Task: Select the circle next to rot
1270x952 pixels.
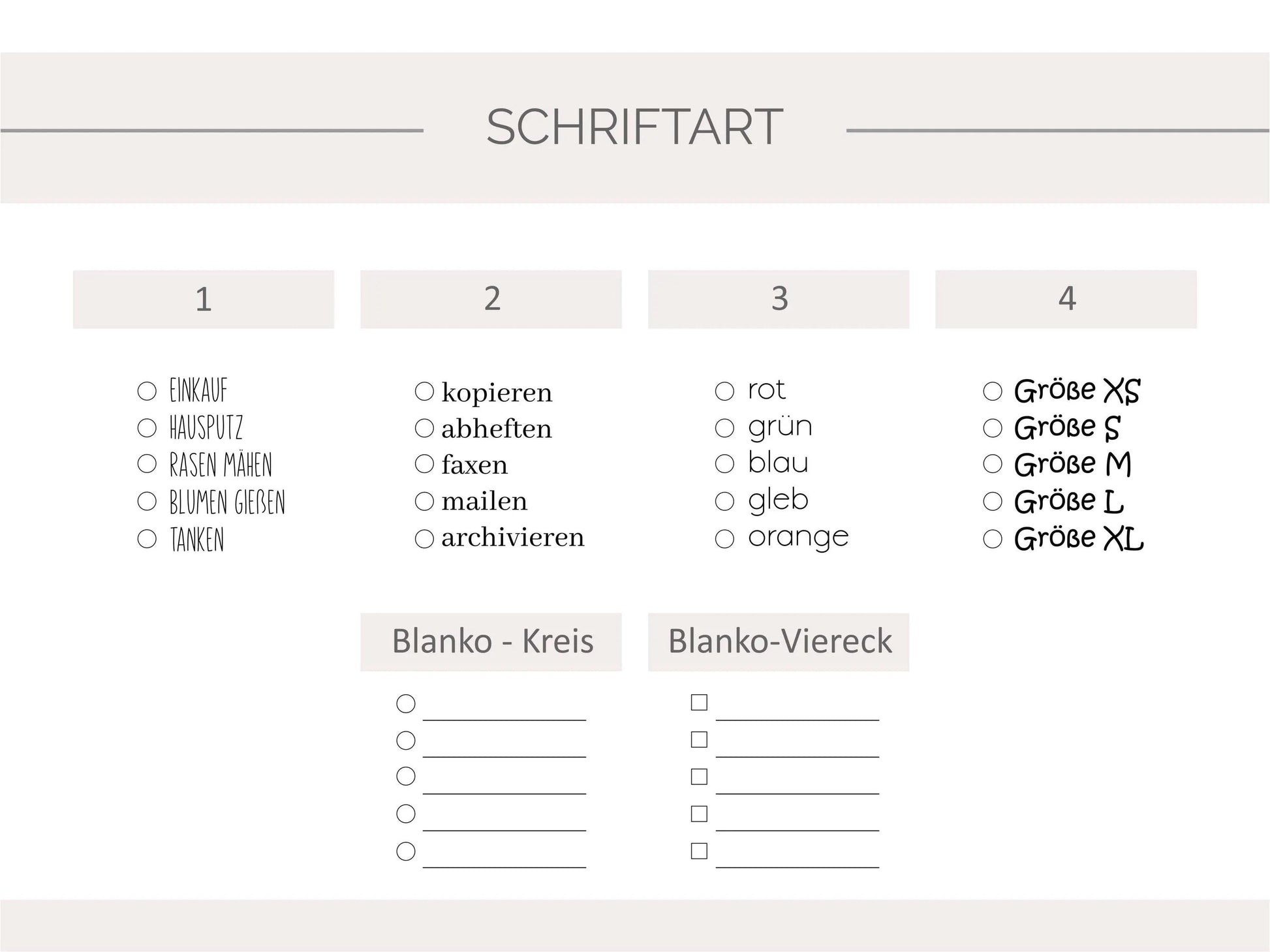Action: (x=724, y=392)
